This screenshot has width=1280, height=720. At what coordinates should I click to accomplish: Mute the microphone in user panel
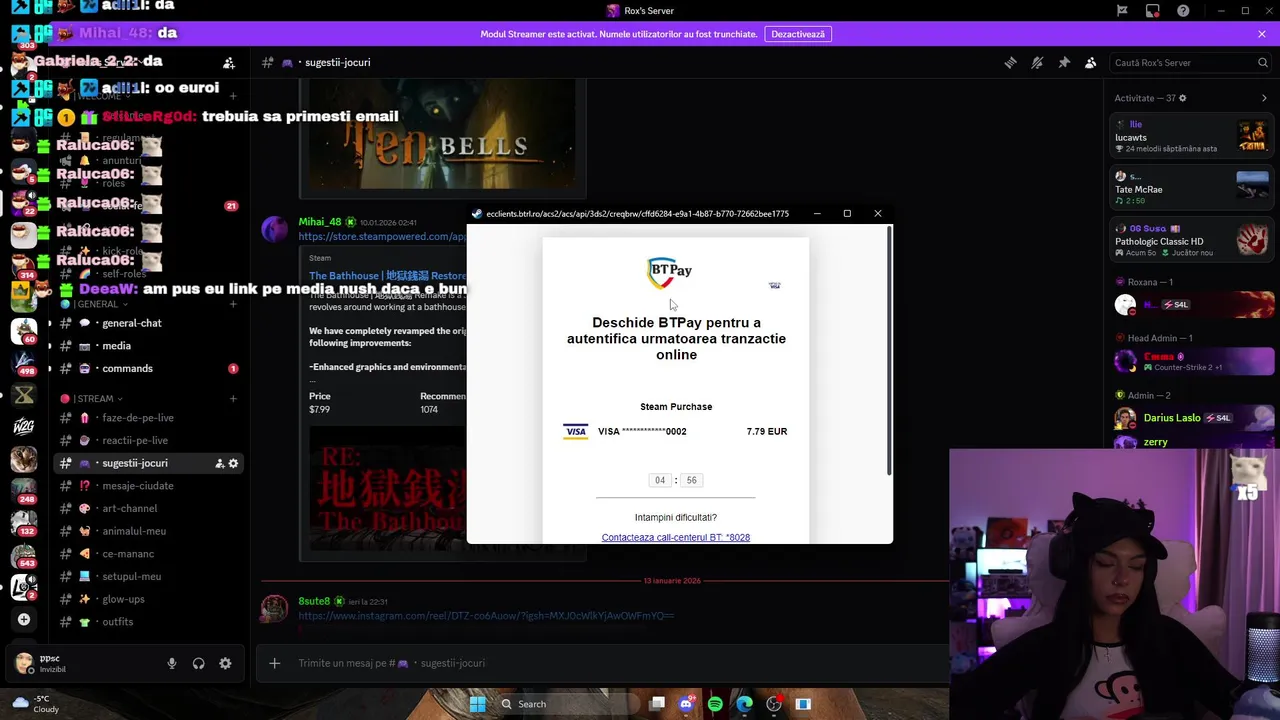172,663
